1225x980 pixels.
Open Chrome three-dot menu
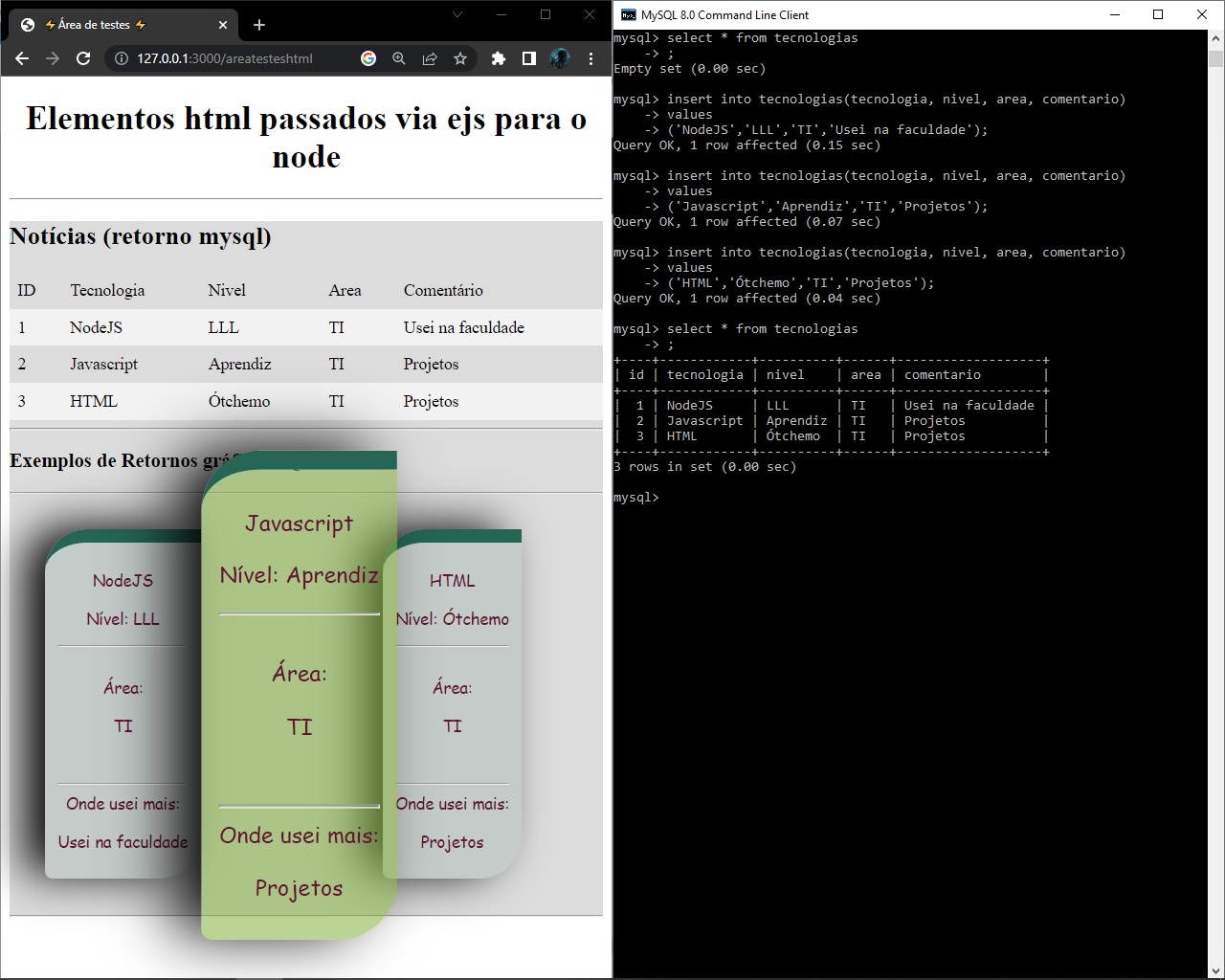590,58
